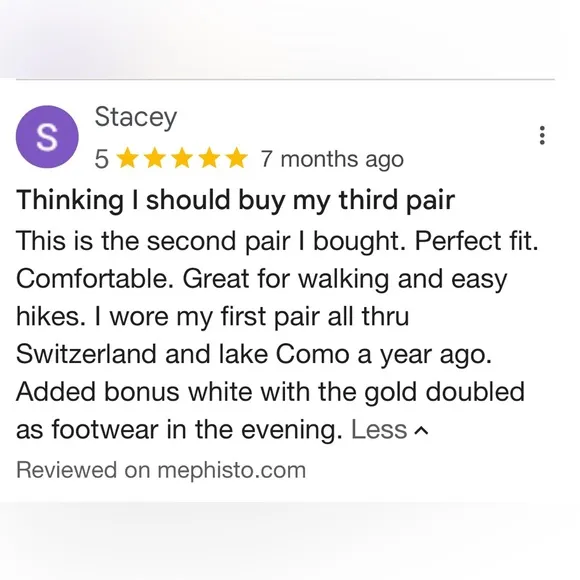Click the line mentioning Switzerland and lake Como
Viewport: 580px width, 580px height.
(254, 354)
